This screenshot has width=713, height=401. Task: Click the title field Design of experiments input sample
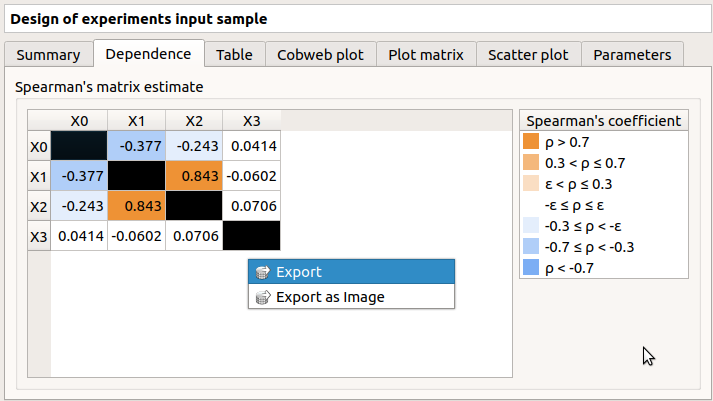[356, 19]
